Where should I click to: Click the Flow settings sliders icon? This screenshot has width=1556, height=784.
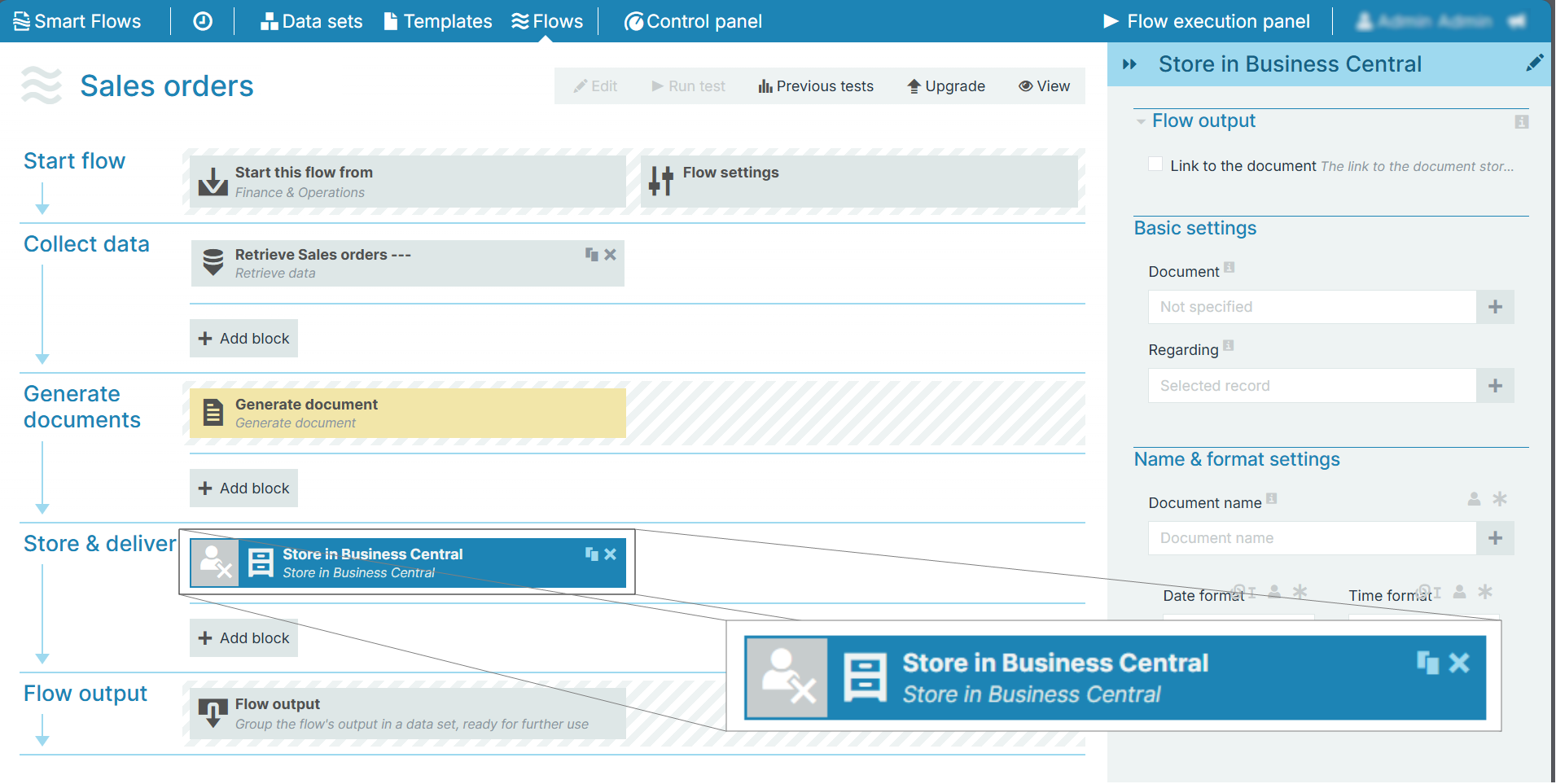[661, 181]
